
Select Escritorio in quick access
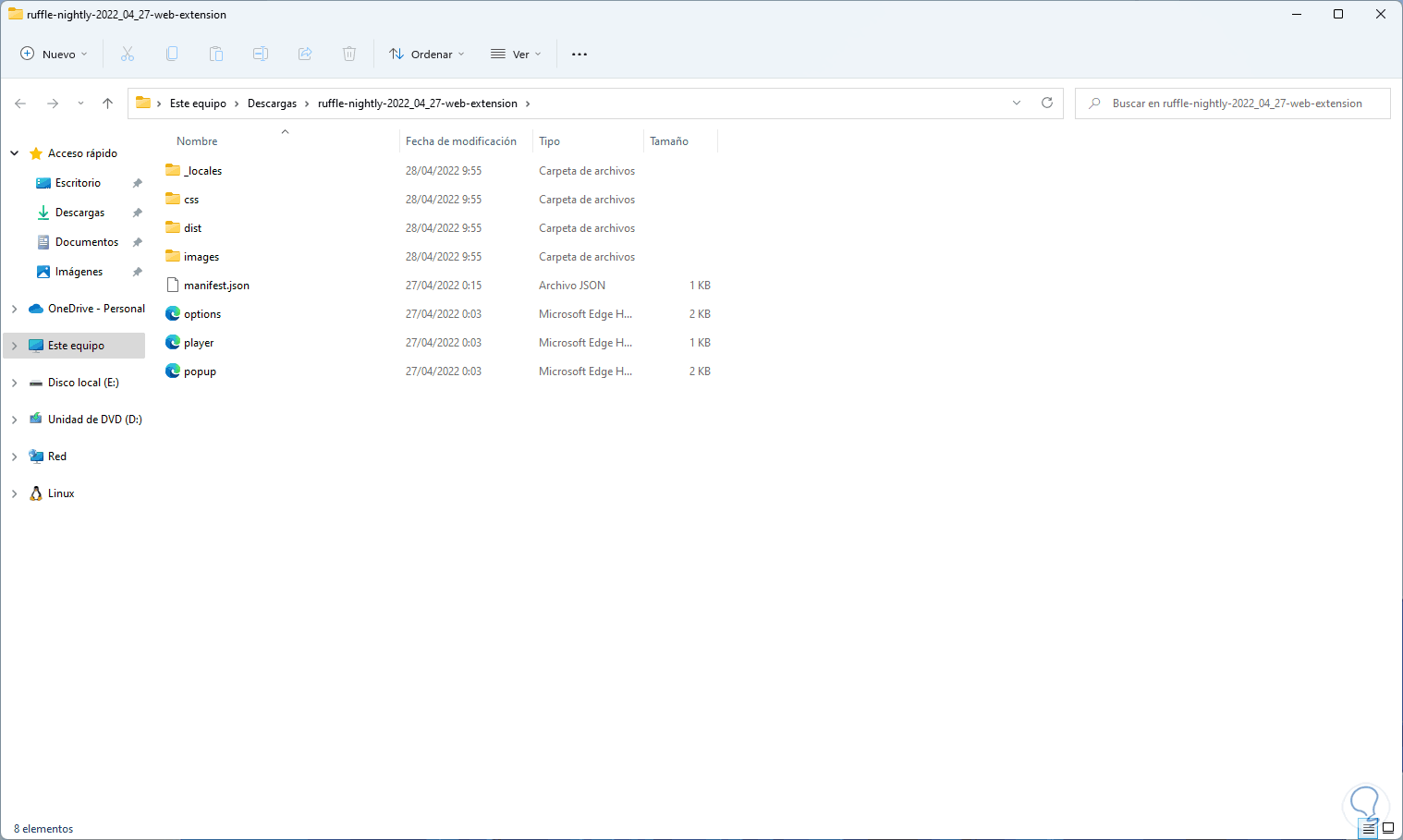pos(78,183)
